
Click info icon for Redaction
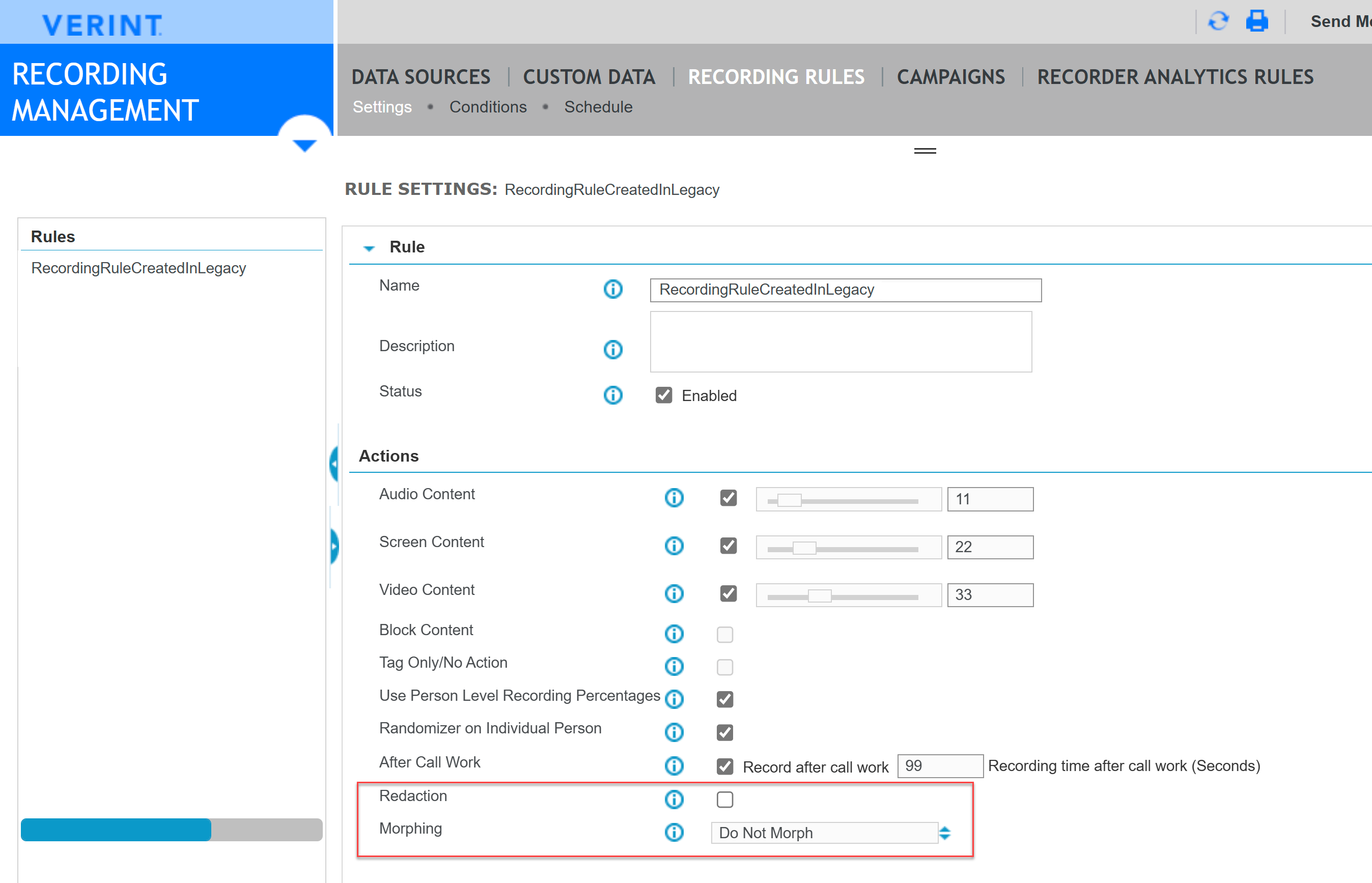[x=674, y=800]
